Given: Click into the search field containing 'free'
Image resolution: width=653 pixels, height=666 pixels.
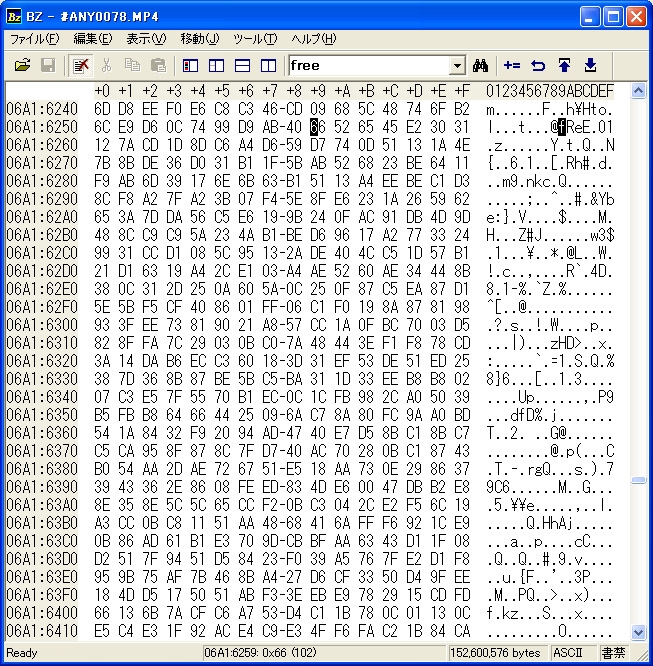Looking at the screenshot, I should [369, 66].
